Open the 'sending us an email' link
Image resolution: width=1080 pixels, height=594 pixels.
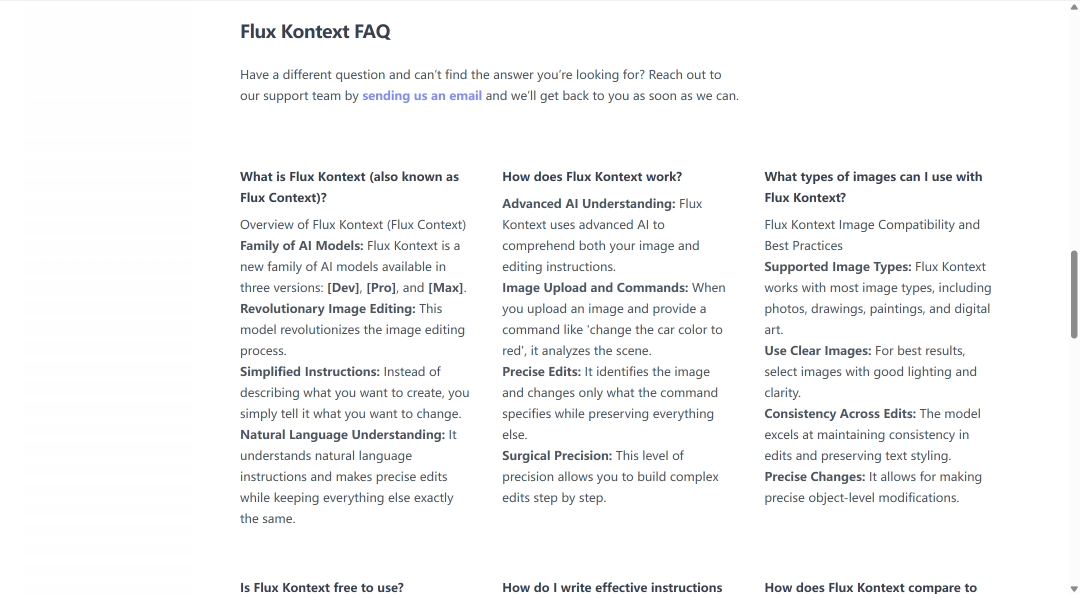click(422, 96)
